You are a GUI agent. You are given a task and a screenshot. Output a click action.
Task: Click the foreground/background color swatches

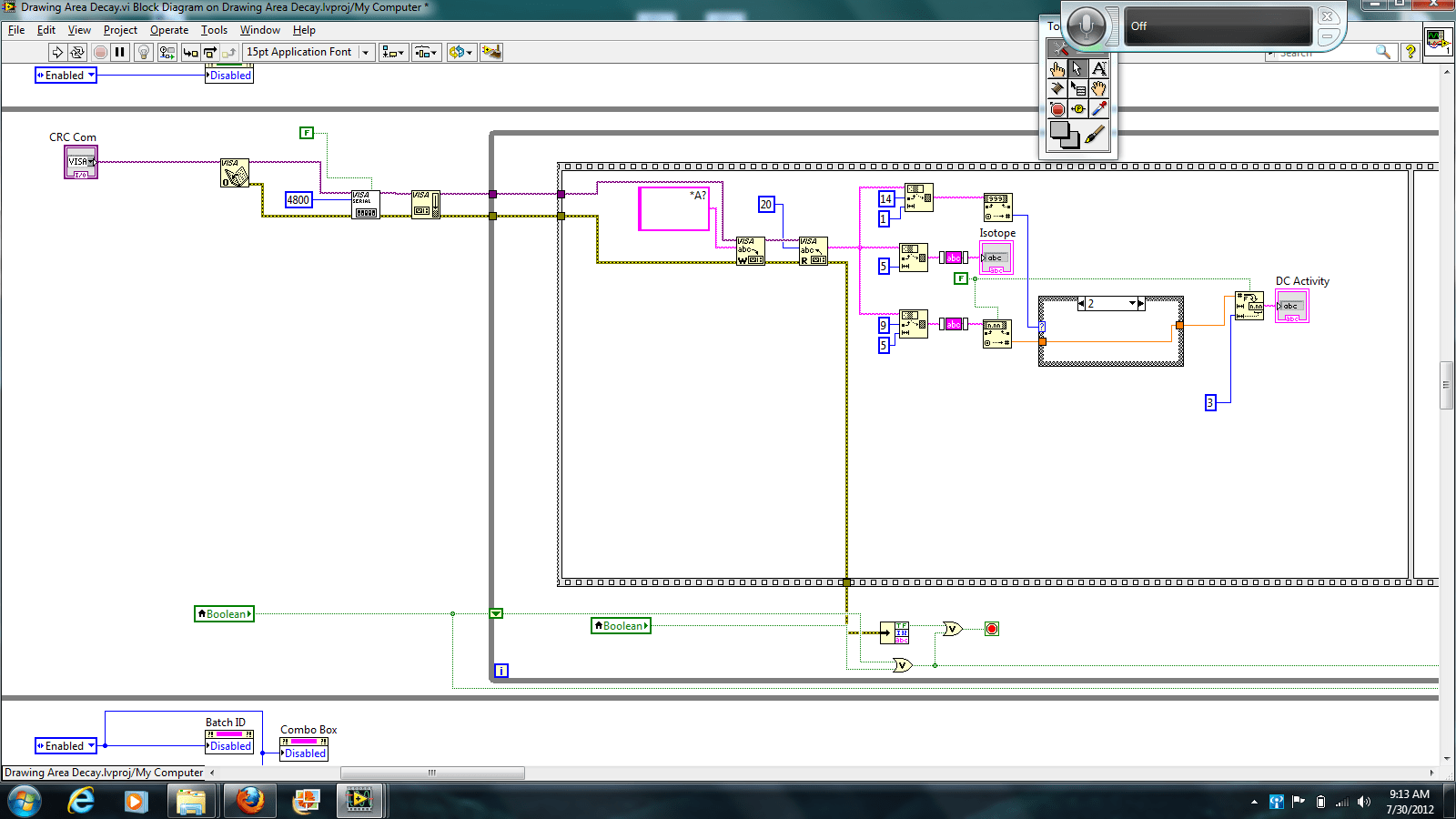(1064, 135)
